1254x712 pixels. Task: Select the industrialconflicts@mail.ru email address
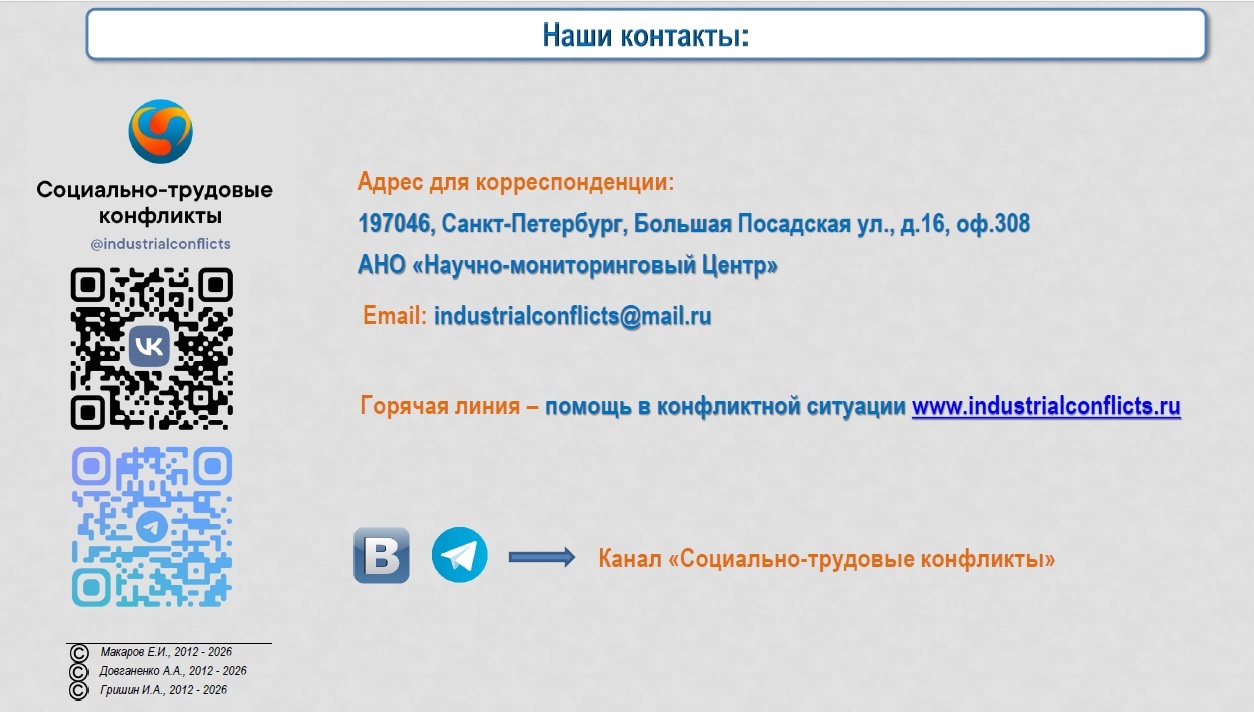click(x=573, y=316)
